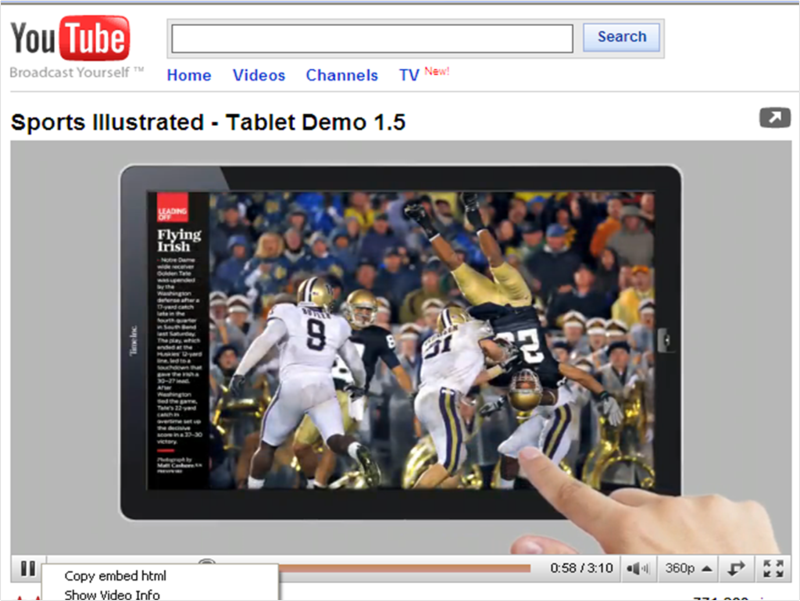Screen dimensions: 800x601
Task: Open the Channels link
Action: 342,76
